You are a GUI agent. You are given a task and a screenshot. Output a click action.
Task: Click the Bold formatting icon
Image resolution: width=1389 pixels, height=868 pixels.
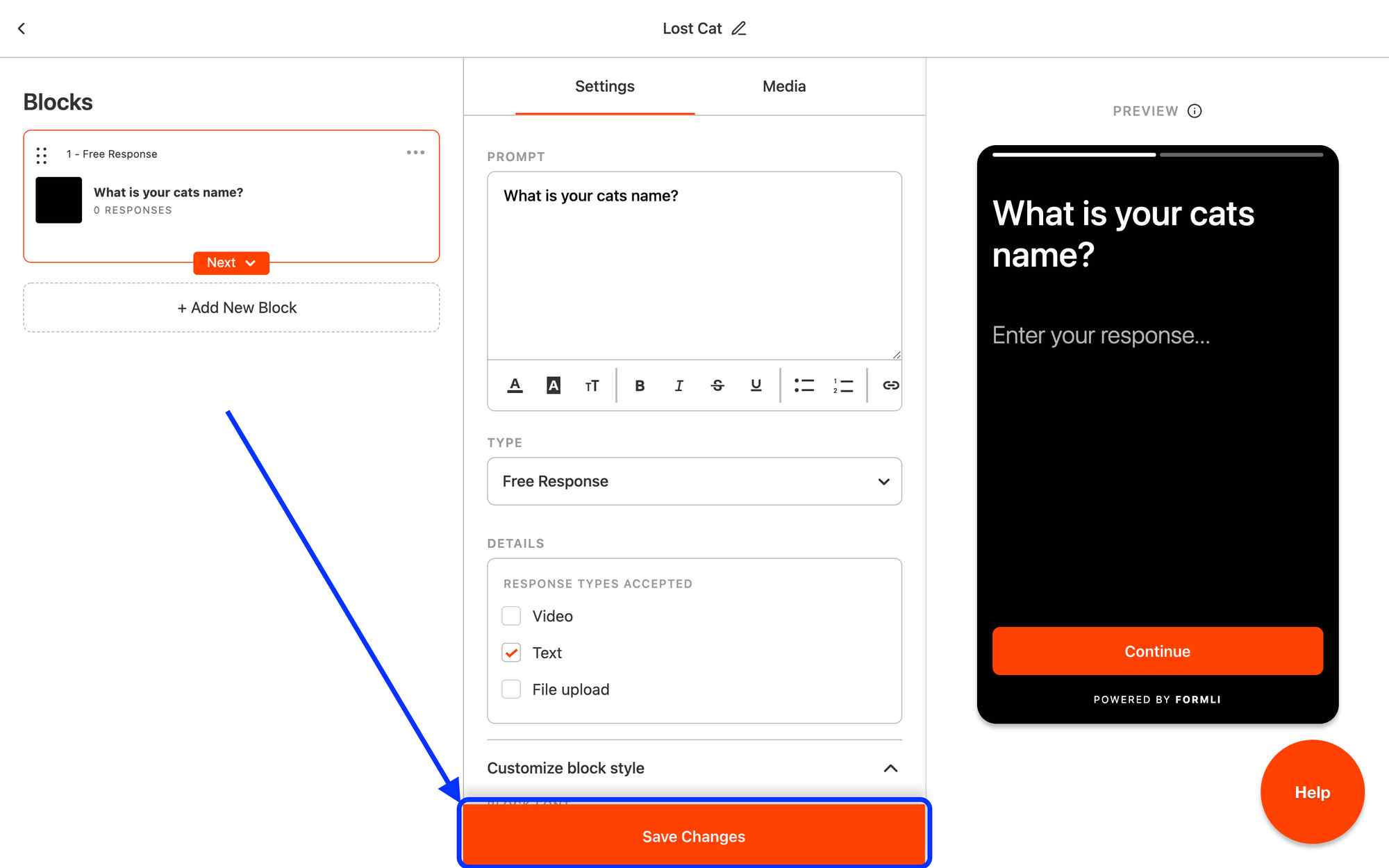point(640,385)
